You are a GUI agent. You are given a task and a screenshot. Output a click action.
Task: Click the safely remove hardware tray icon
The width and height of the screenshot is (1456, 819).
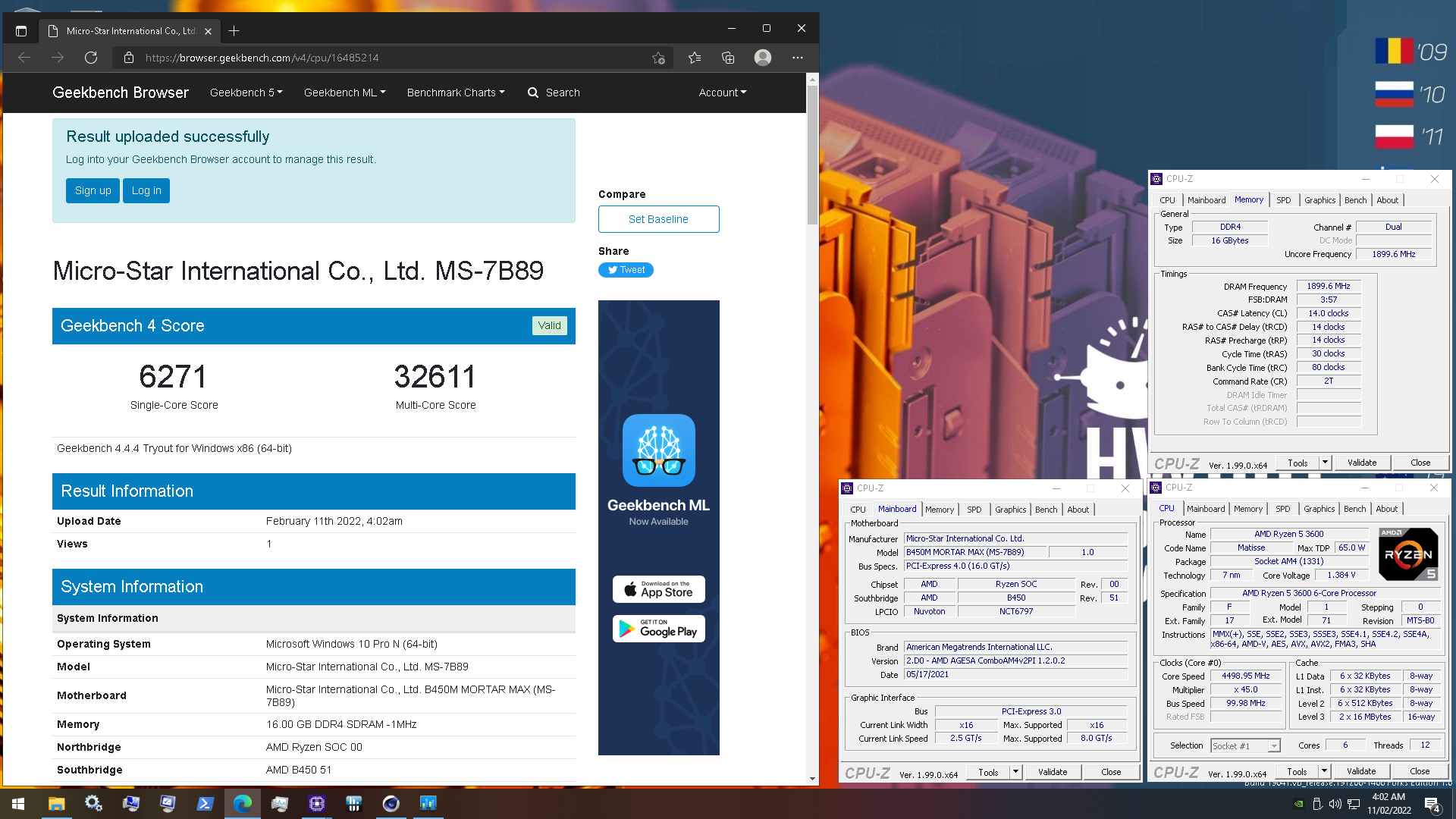[1317, 804]
